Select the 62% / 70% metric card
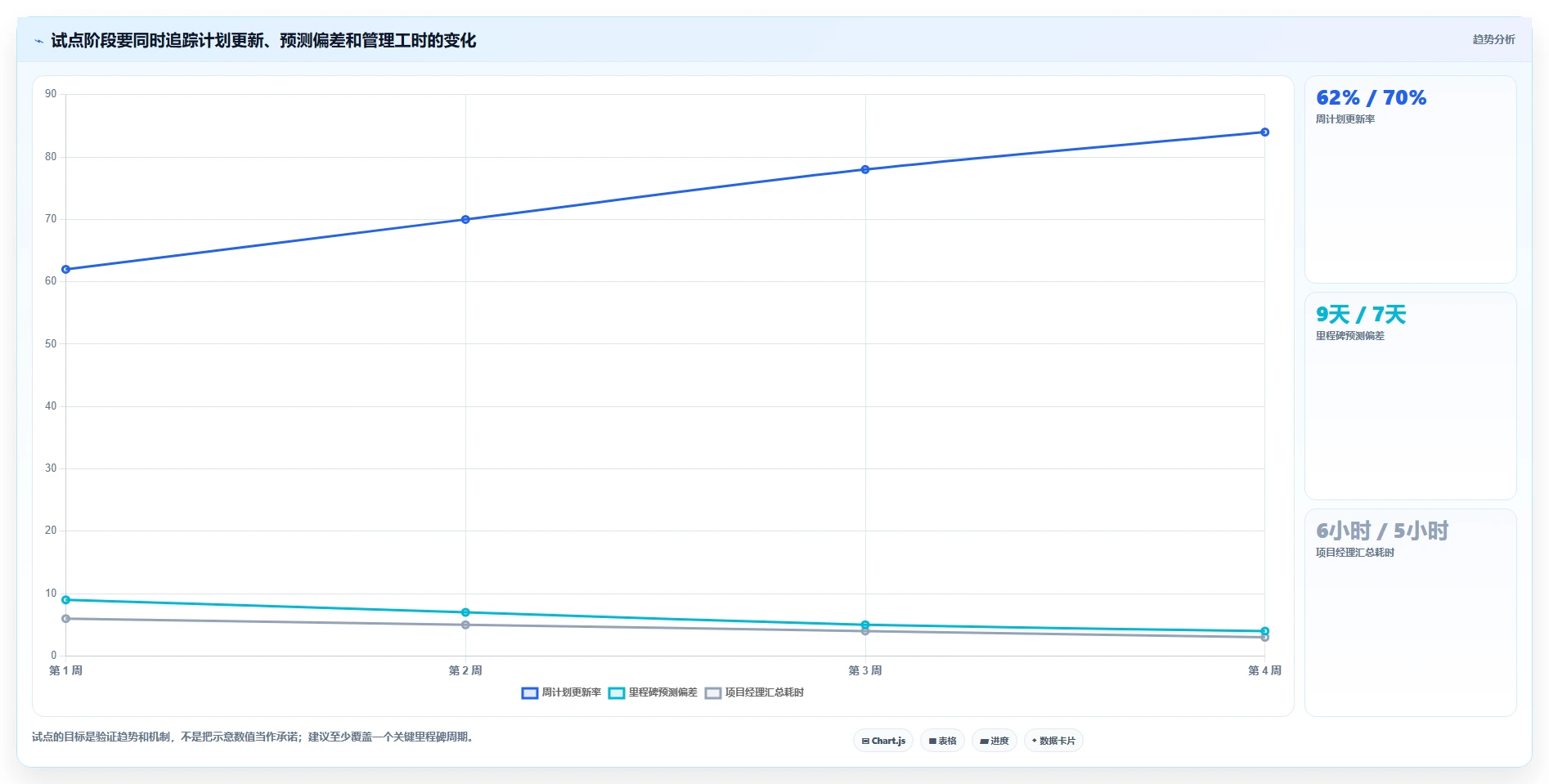 [x=1411, y=180]
